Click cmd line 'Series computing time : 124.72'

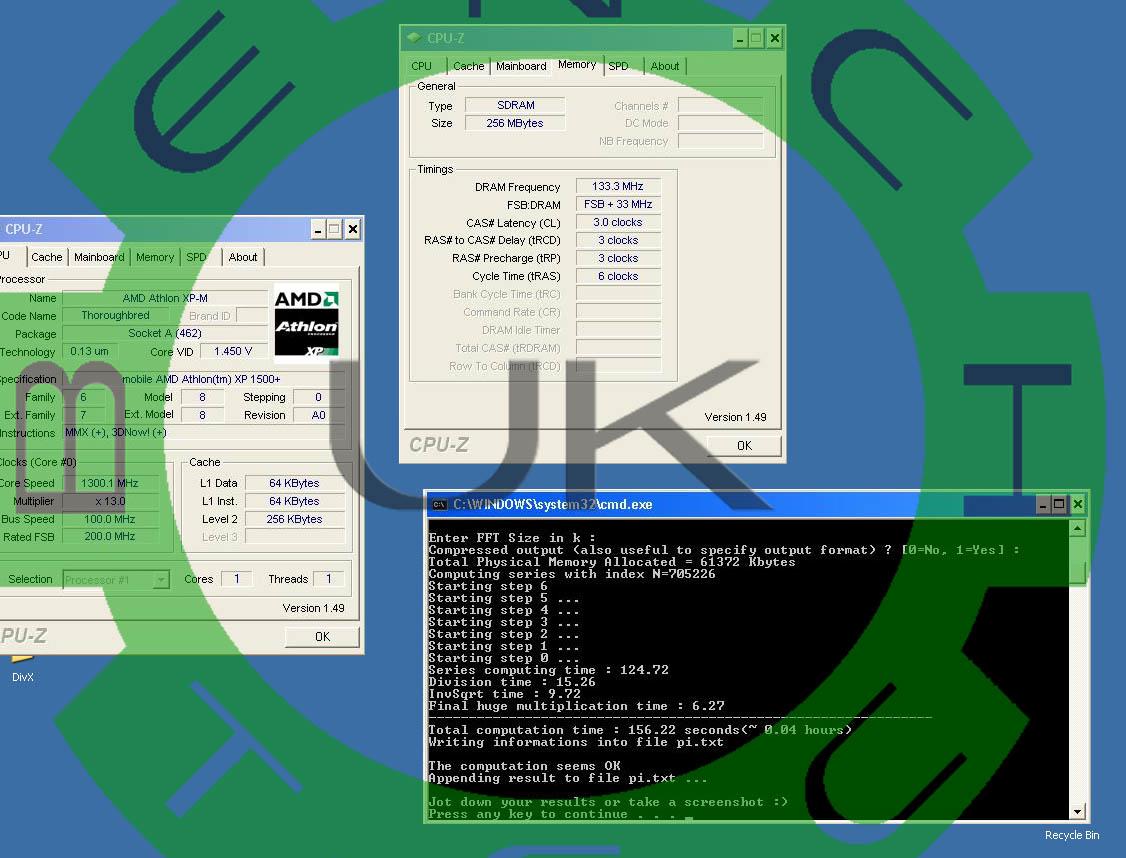coord(548,670)
